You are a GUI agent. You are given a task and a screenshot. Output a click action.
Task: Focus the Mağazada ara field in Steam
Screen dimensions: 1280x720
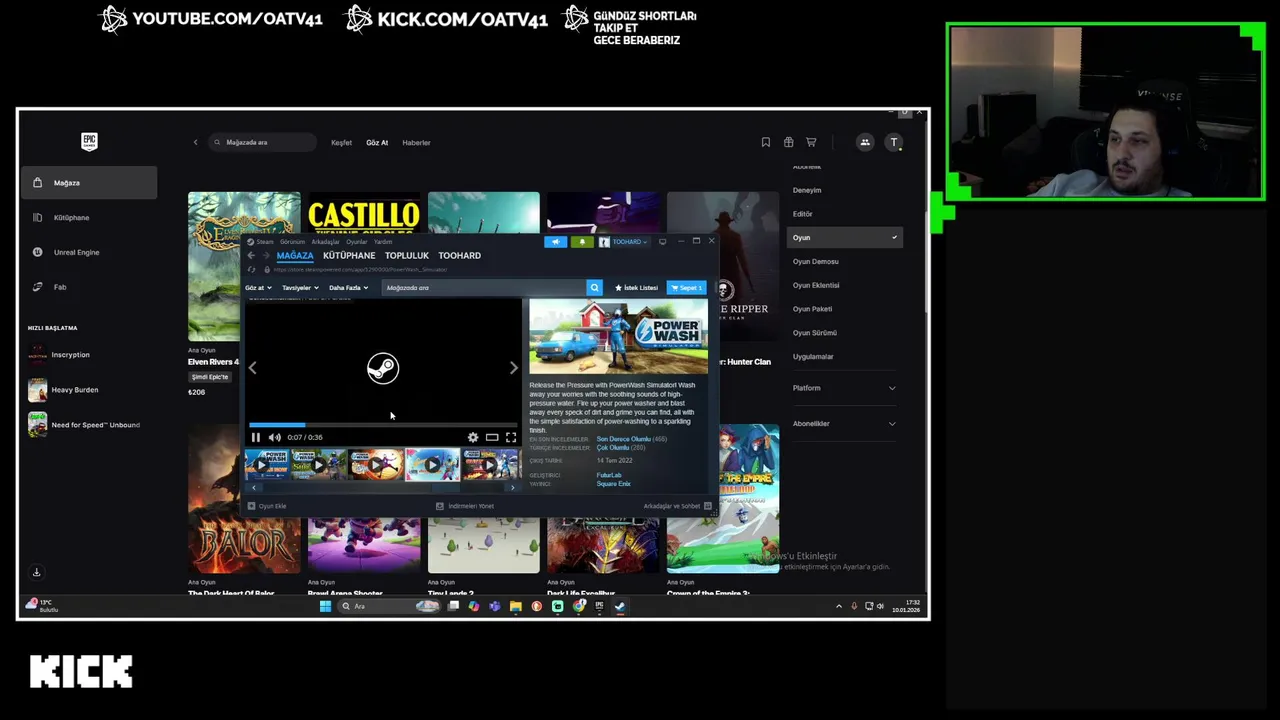485,288
